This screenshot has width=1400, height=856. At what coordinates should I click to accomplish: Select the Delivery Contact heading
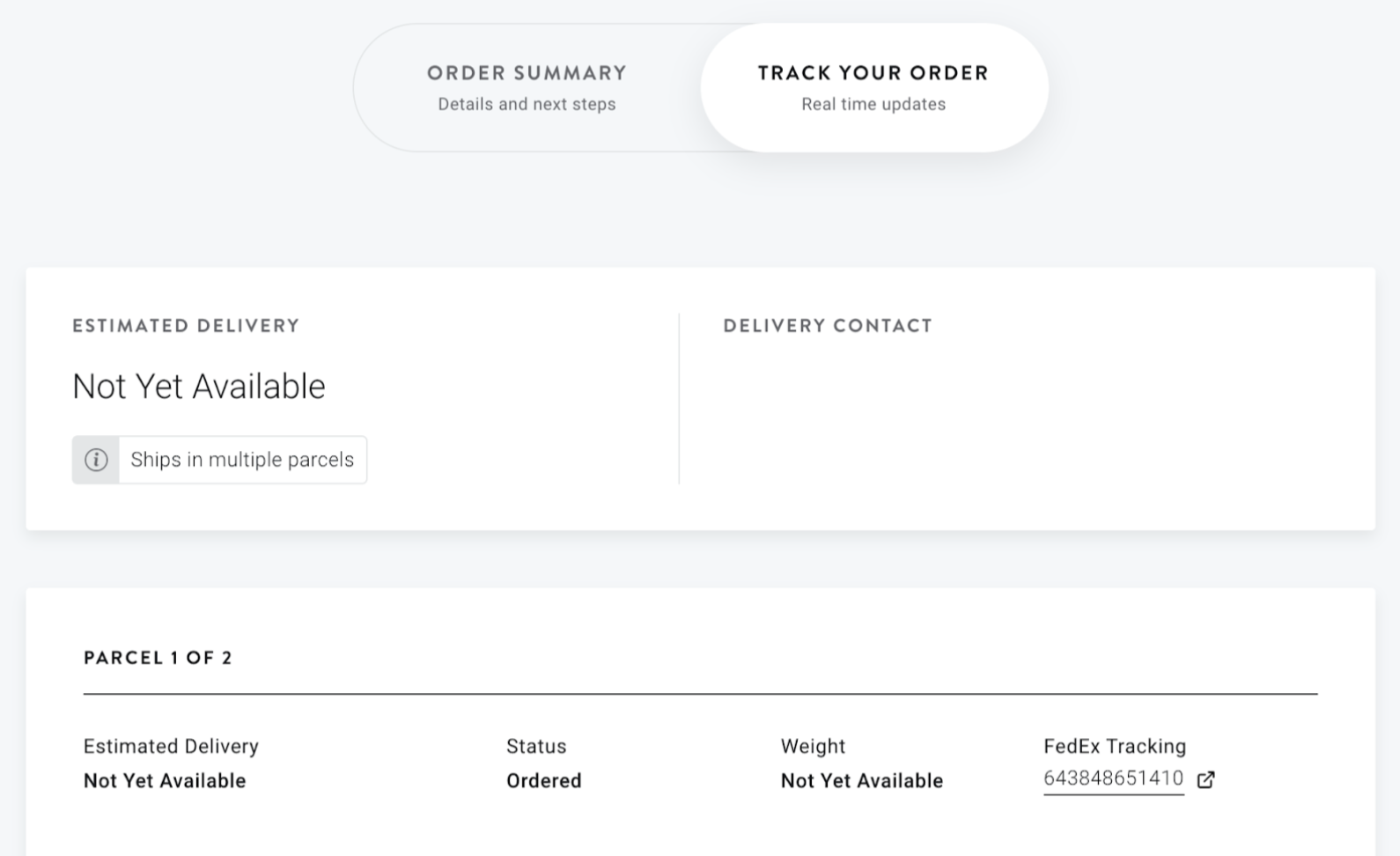point(826,325)
